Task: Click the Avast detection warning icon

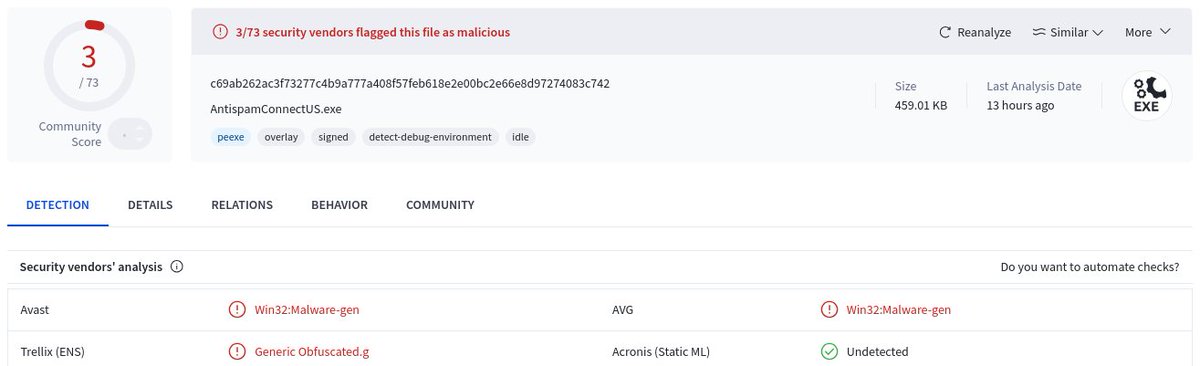Action: (x=237, y=309)
